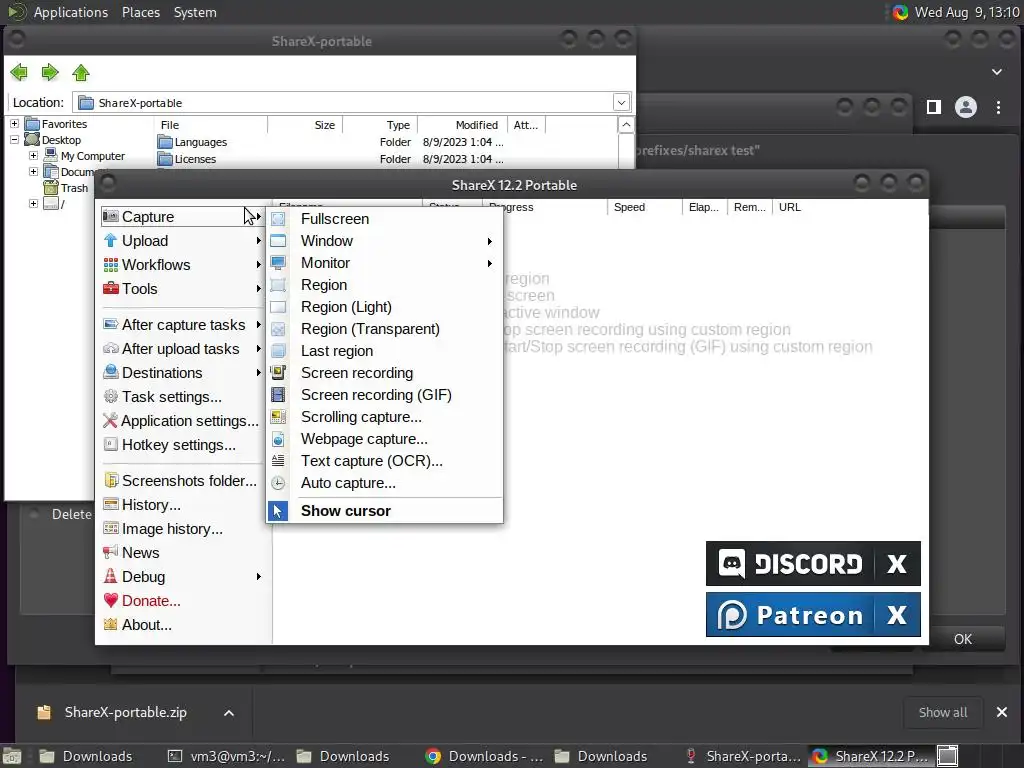Dismiss the Patreon banner with X
1024x768 pixels.
pyautogui.click(x=897, y=615)
